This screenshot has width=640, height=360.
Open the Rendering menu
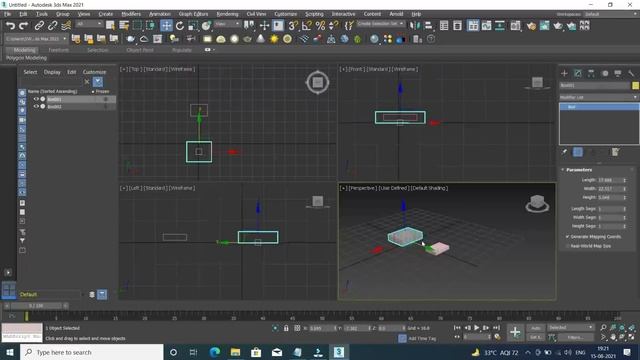click(x=227, y=14)
